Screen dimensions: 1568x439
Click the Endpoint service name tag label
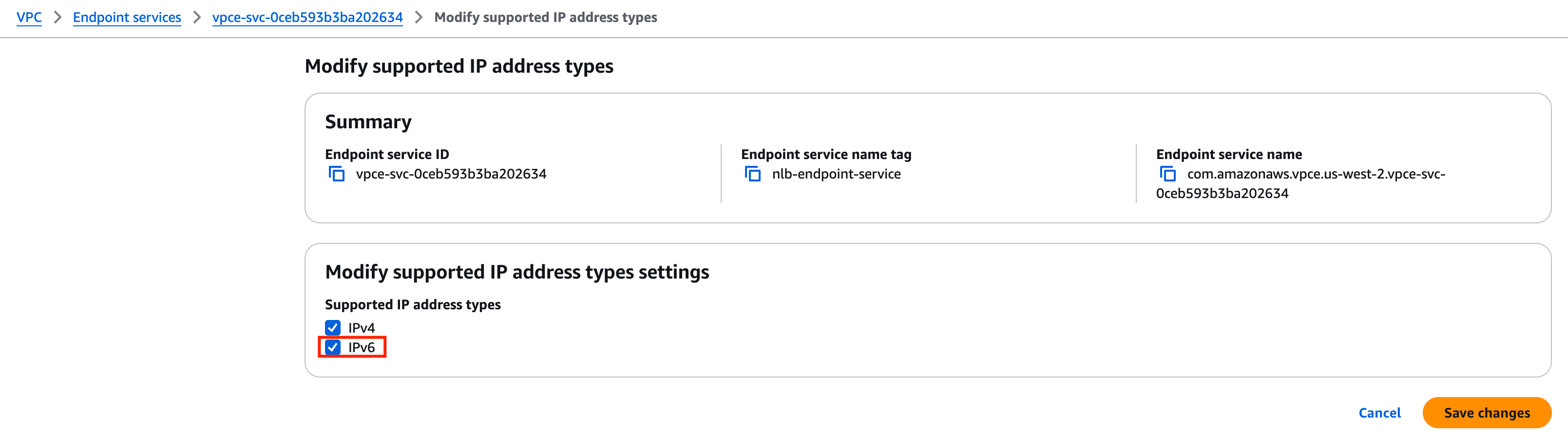click(x=826, y=154)
